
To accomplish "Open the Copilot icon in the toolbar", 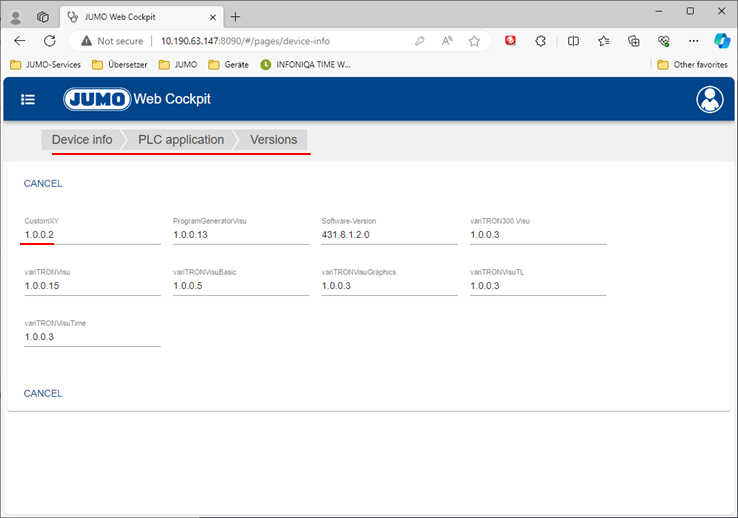I will coord(721,41).
